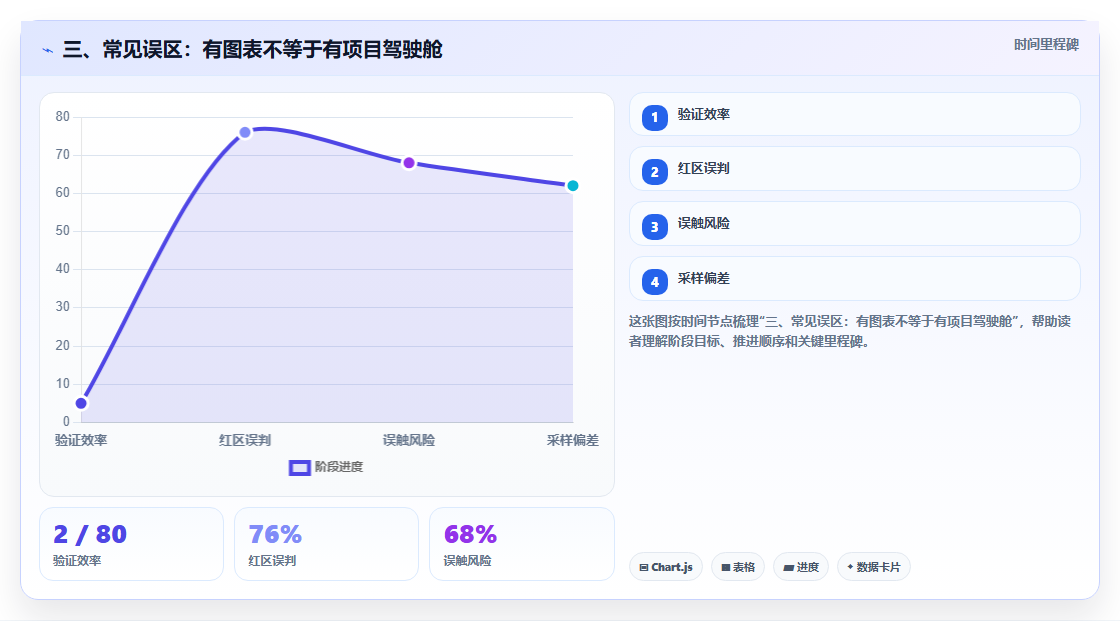The image size is (1120, 621).
Task: Select the Chart.js tag
Action: [666, 567]
